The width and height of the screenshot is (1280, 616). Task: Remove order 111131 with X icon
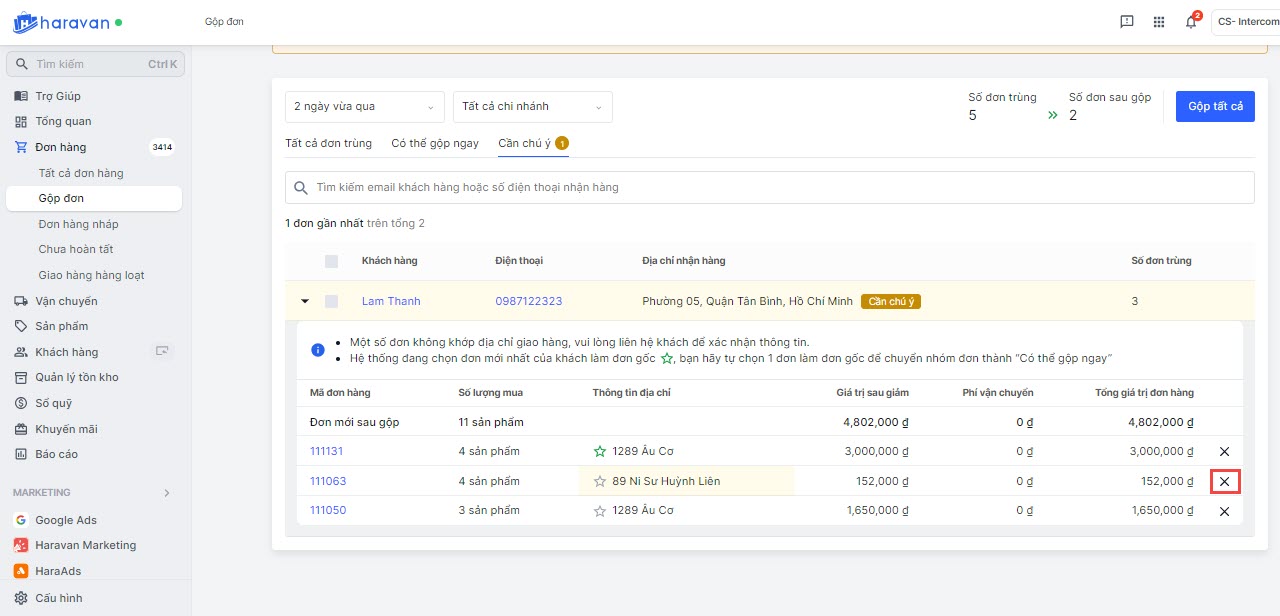pos(1224,452)
